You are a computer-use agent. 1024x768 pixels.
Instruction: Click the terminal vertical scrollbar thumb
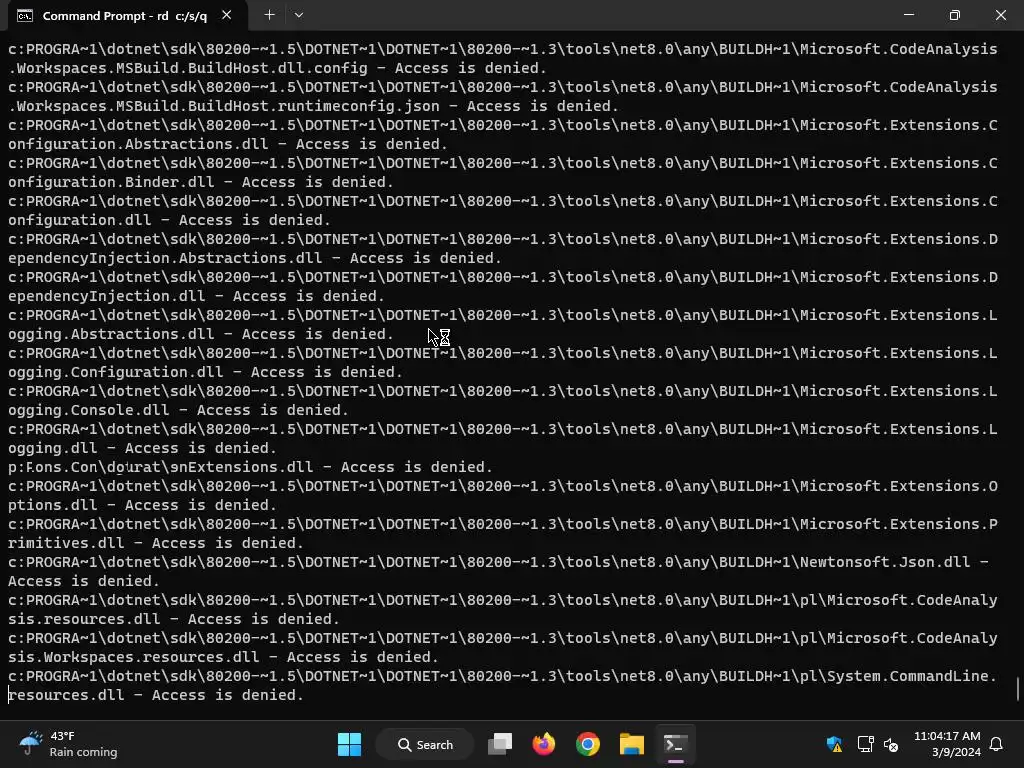(x=1017, y=690)
